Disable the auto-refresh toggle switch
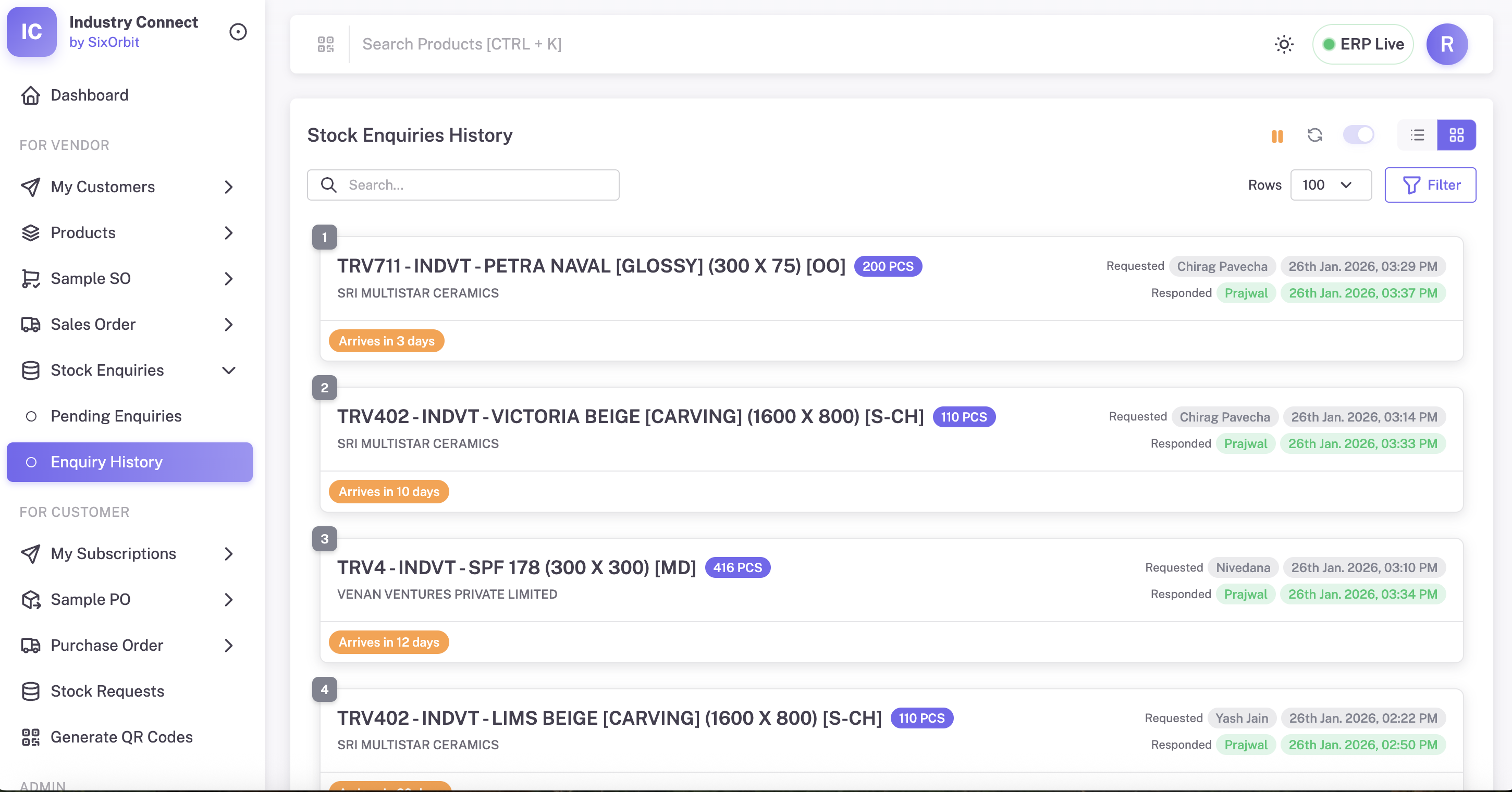Image resolution: width=1512 pixels, height=792 pixels. [x=1359, y=135]
